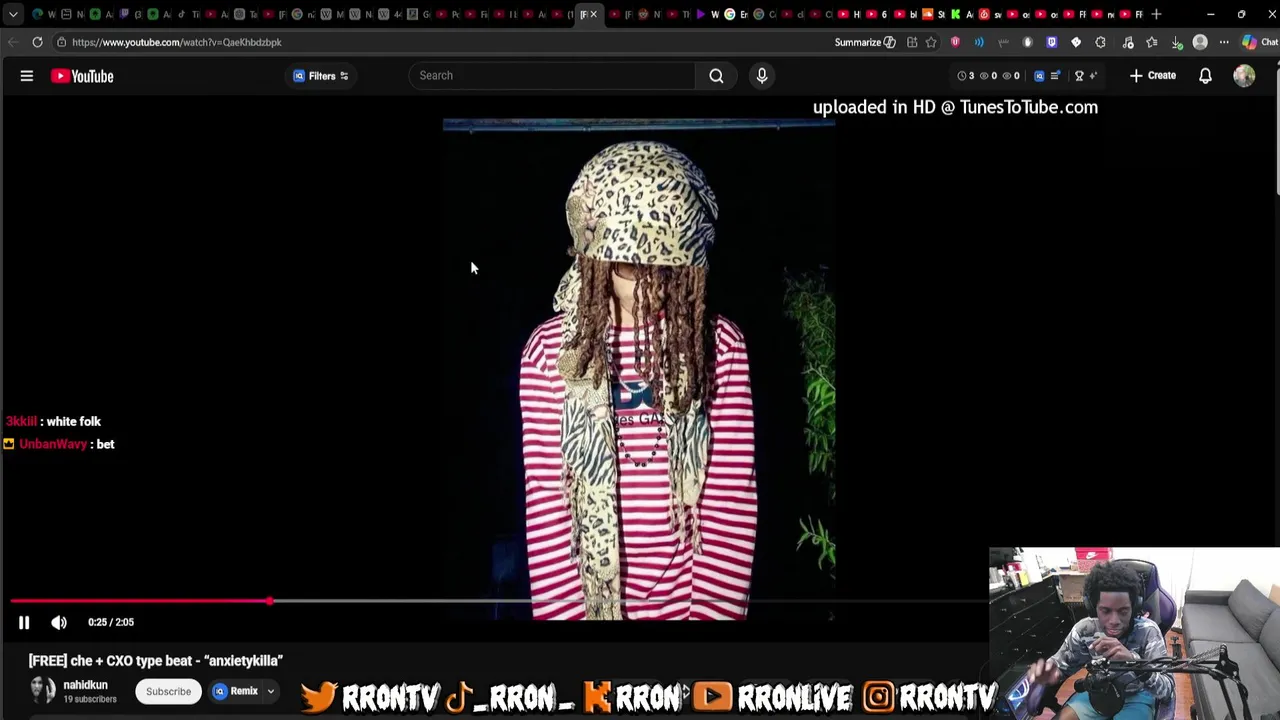The height and width of the screenshot is (720, 1280).
Task: Click the vidIQ clock counter showing 3
Action: (x=966, y=76)
